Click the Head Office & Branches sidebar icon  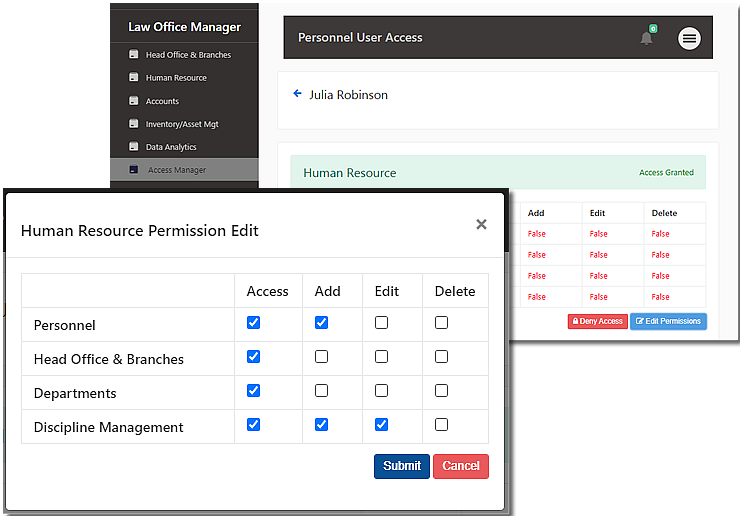pyautogui.click(x=133, y=55)
